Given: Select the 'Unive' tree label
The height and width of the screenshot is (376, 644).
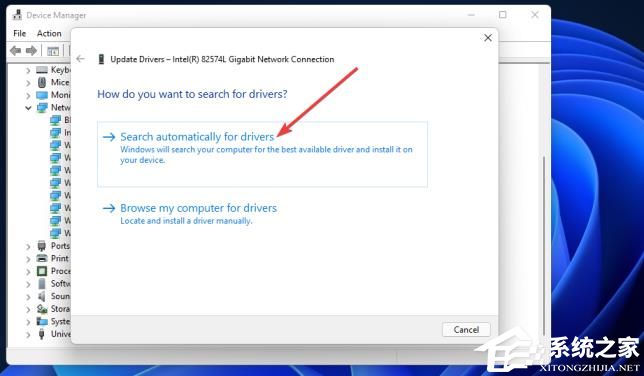Looking at the screenshot, I should point(60,334).
